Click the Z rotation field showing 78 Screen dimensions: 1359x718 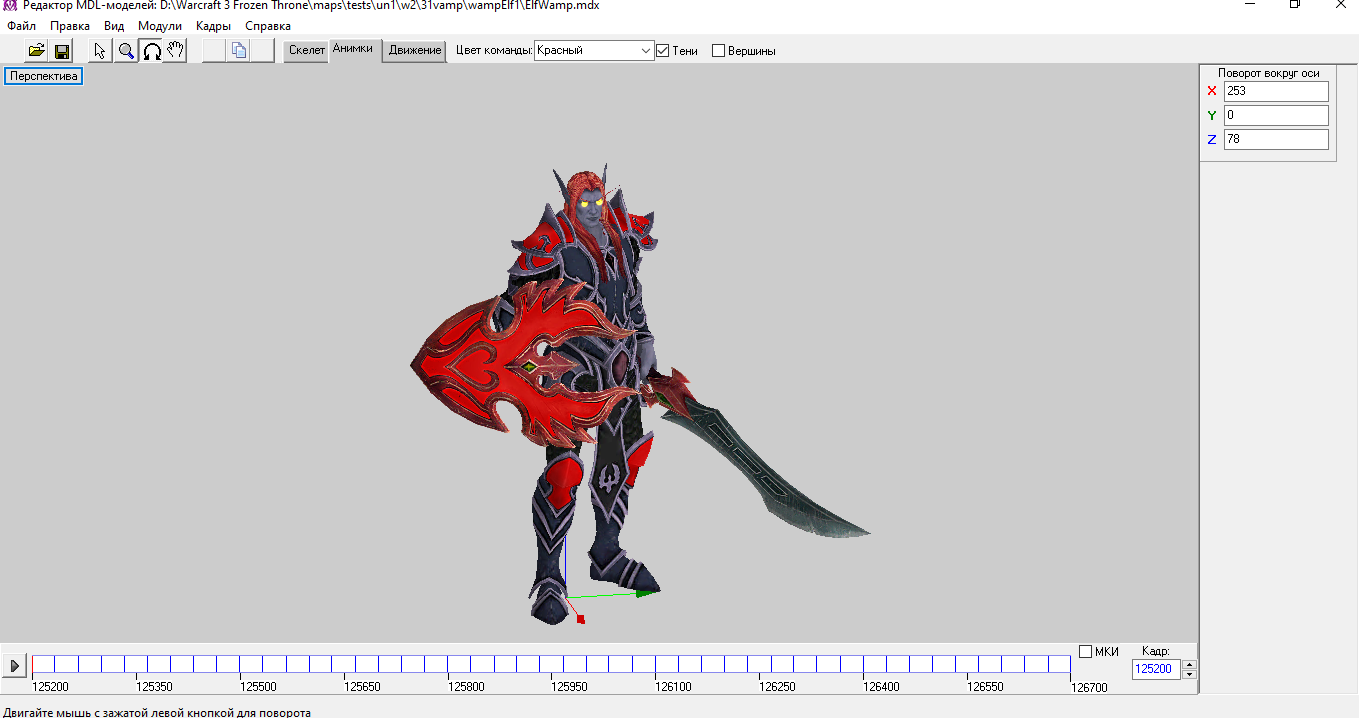point(1276,139)
